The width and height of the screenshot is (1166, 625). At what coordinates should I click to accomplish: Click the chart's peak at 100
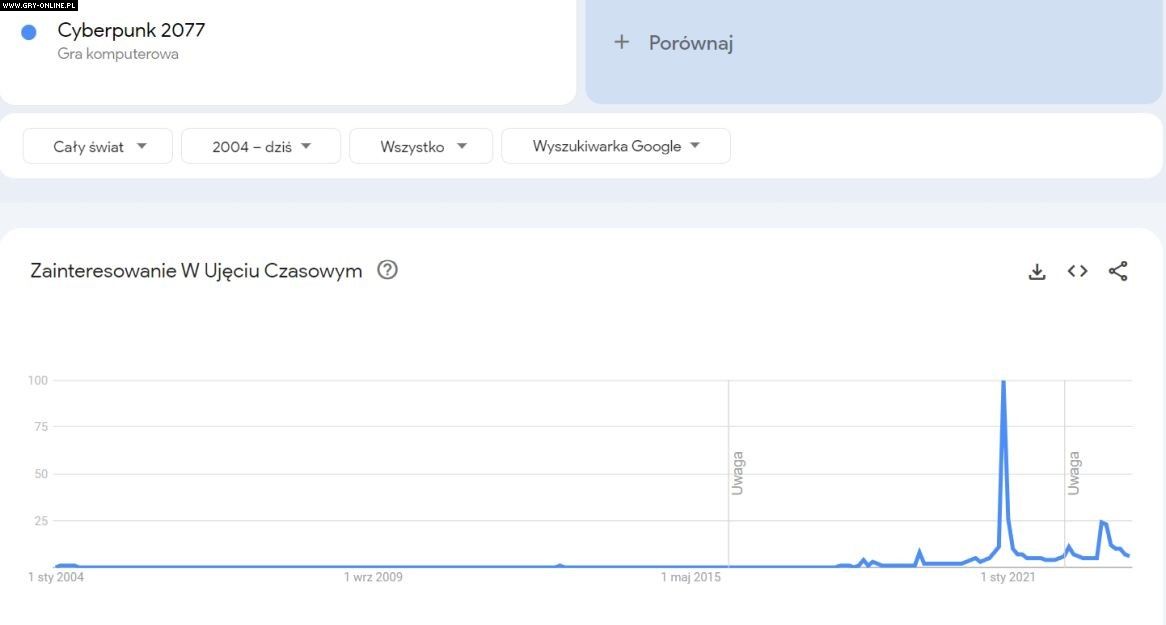click(x=1003, y=382)
